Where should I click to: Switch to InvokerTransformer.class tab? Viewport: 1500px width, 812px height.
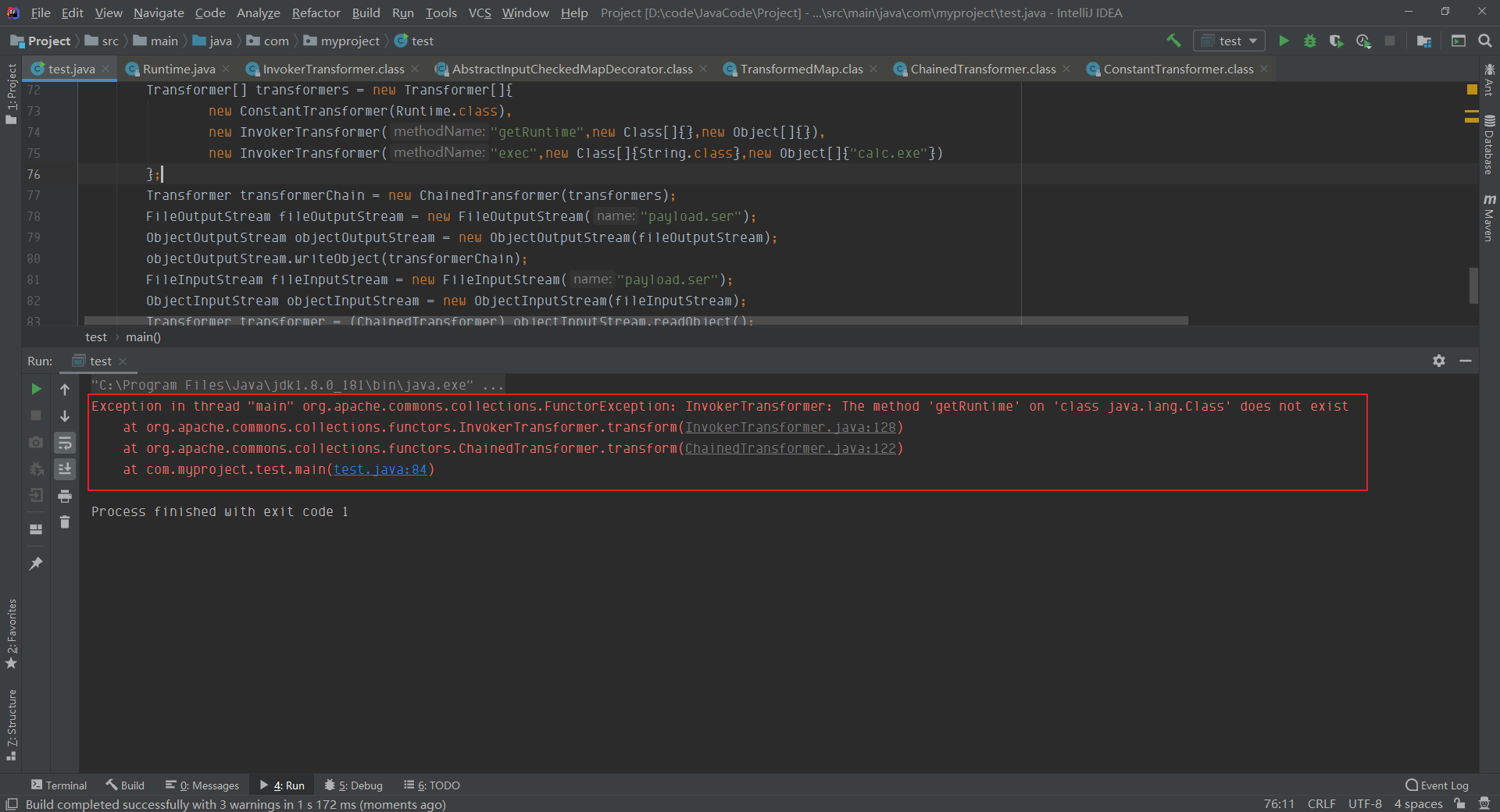click(334, 69)
